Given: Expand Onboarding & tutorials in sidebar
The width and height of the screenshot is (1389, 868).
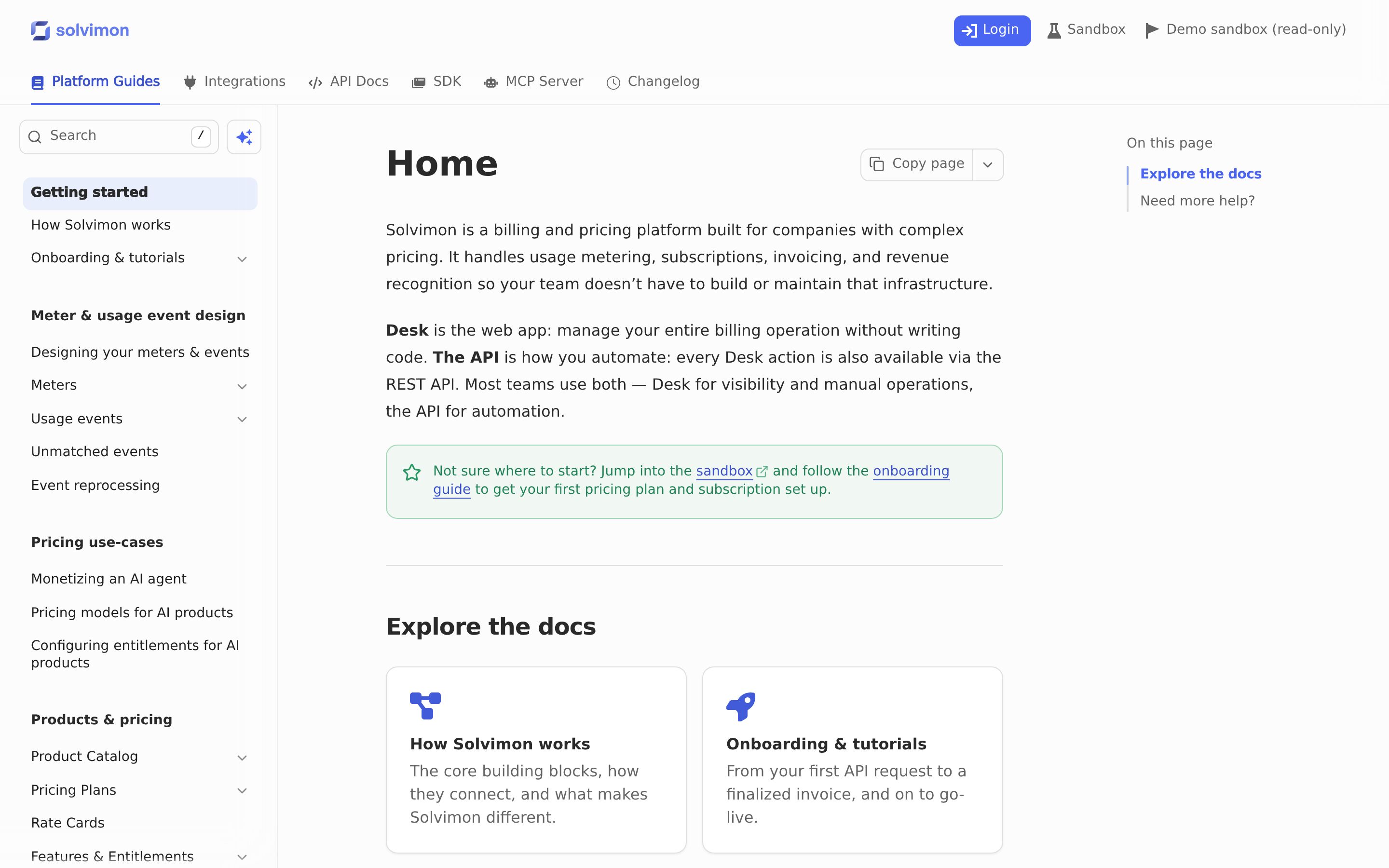Looking at the screenshot, I should click(x=242, y=259).
